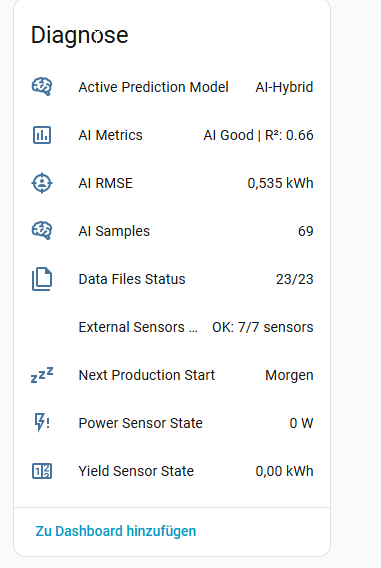The image size is (381, 568).
Task: Click the Zu Dashboard hinzufügen link
Action: pos(116,531)
